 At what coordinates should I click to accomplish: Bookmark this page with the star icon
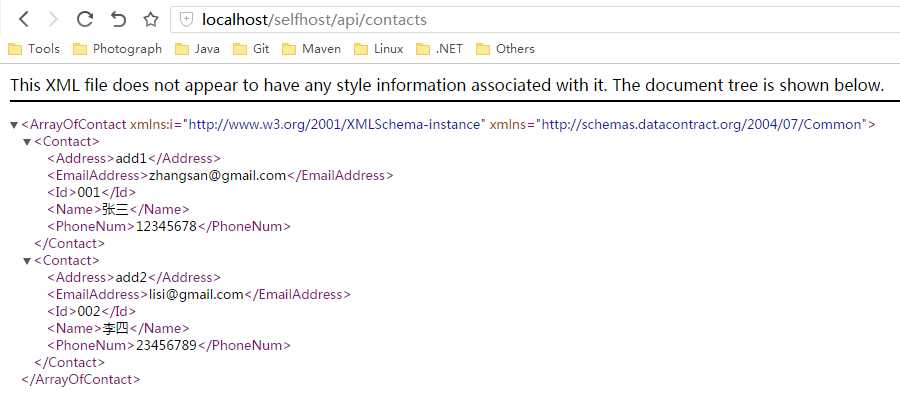tap(150, 20)
